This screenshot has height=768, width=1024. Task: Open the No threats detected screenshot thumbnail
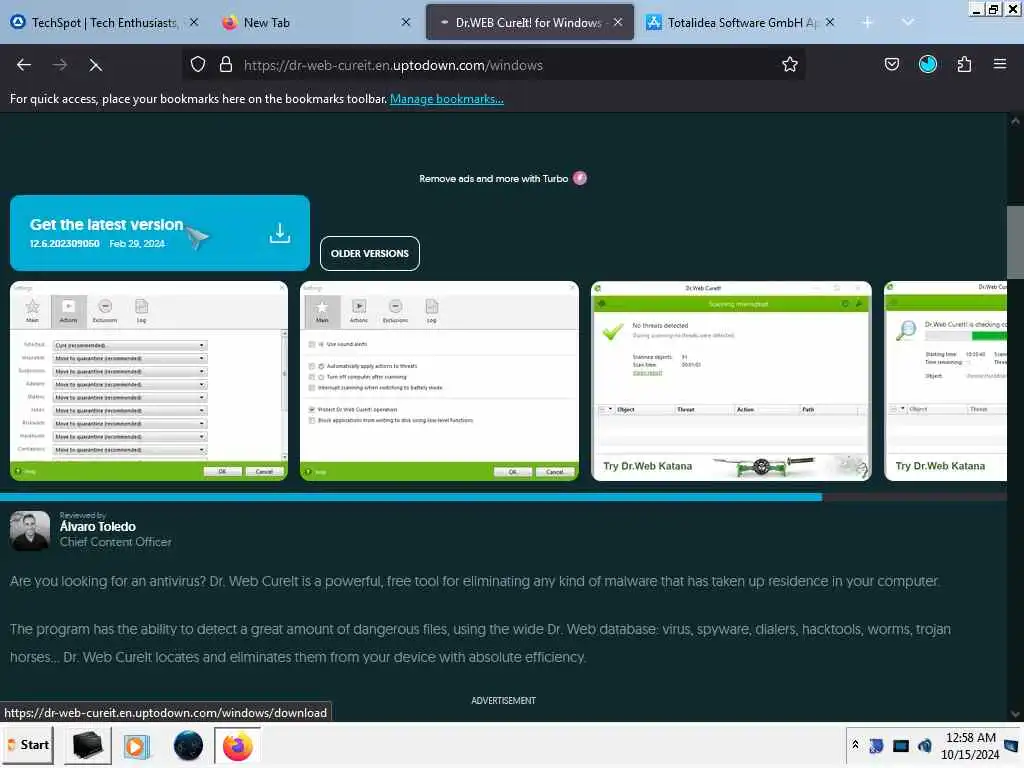pyautogui.click(x=731, y=381)
